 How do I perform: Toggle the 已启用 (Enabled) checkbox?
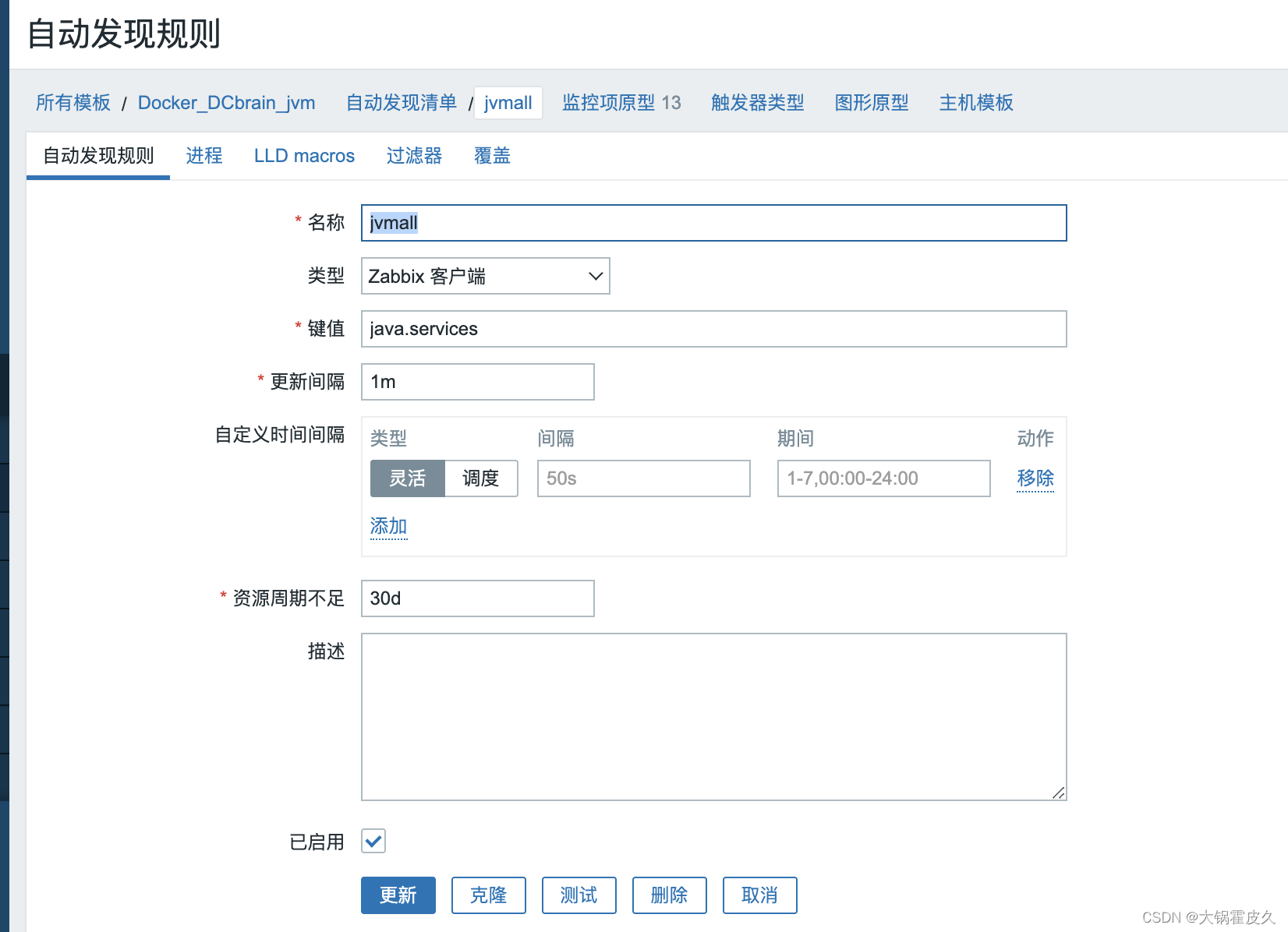pyautogui.click(x=373, y=841)
